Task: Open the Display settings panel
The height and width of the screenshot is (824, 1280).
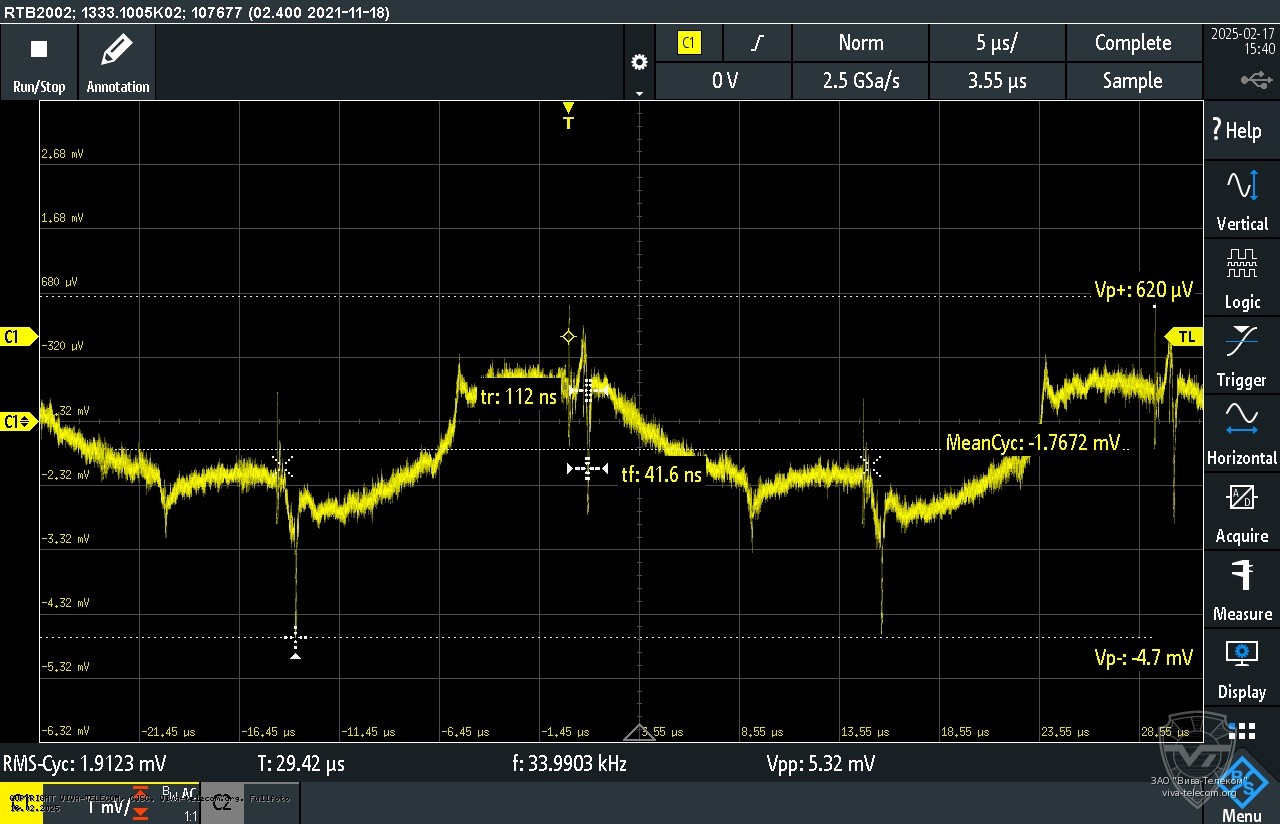Action: point(1241,666)
